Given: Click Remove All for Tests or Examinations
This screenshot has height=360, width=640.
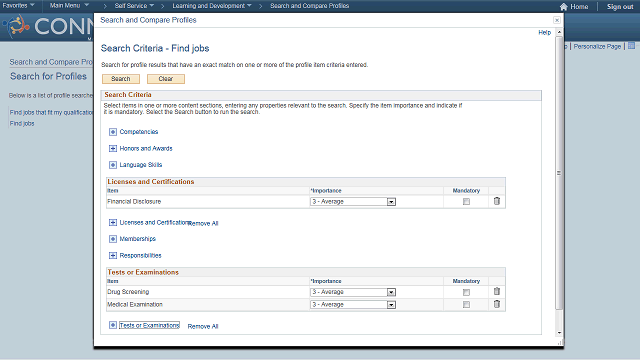Looking at the screenshot, I should coord(203,326).
